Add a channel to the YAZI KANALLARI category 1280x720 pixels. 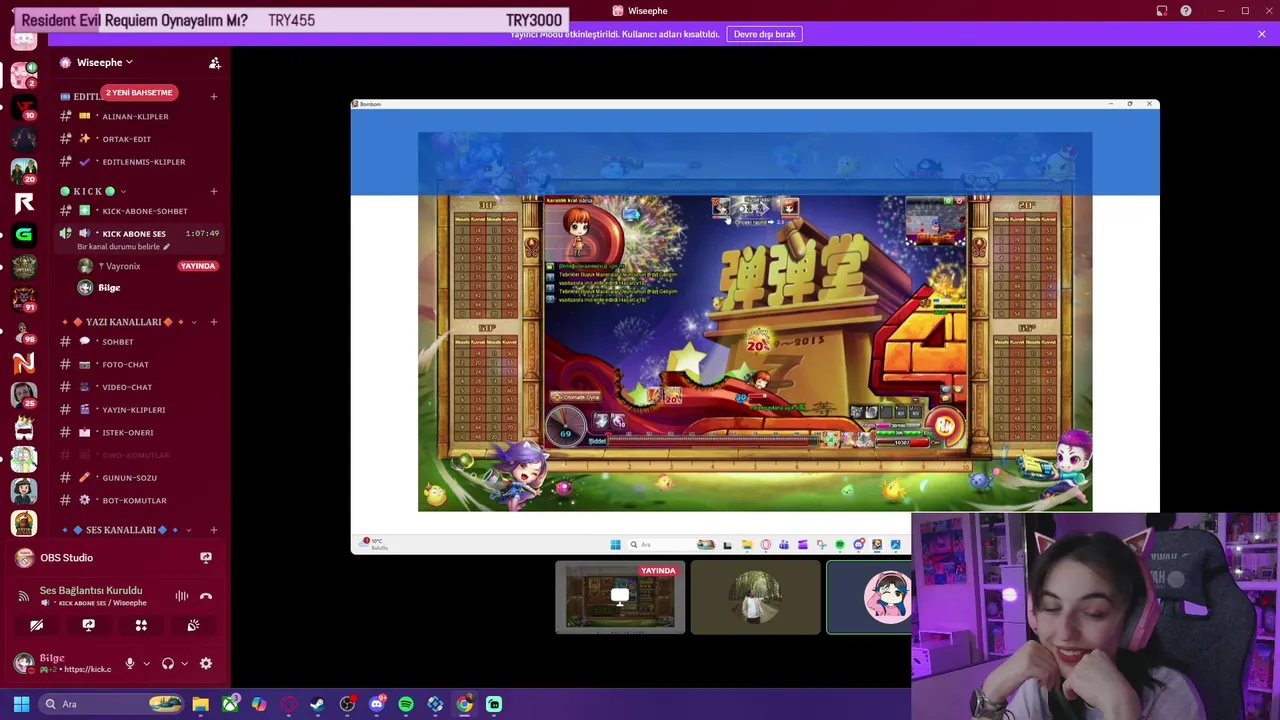[x=214, y=322]
